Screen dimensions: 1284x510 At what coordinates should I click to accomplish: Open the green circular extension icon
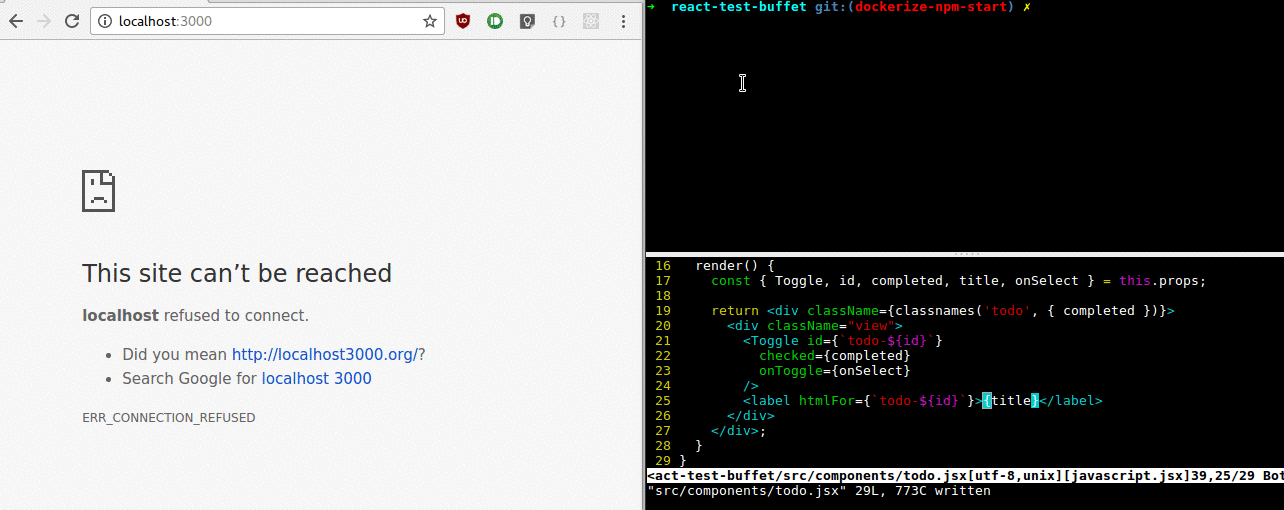495,21
